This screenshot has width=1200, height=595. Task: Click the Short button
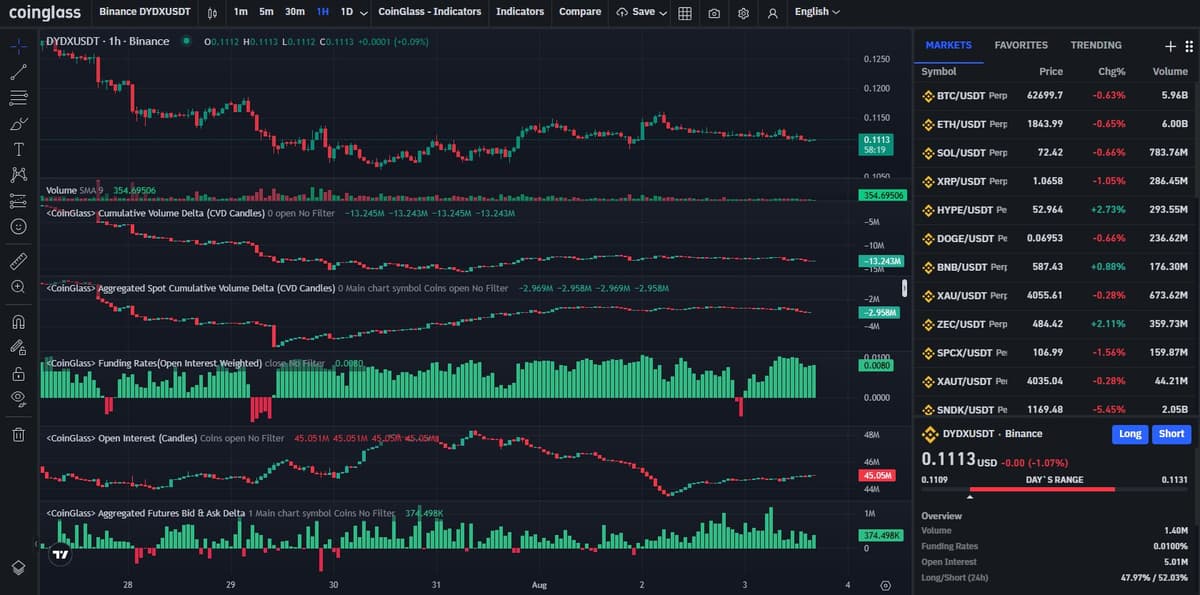click(1171, 434)
